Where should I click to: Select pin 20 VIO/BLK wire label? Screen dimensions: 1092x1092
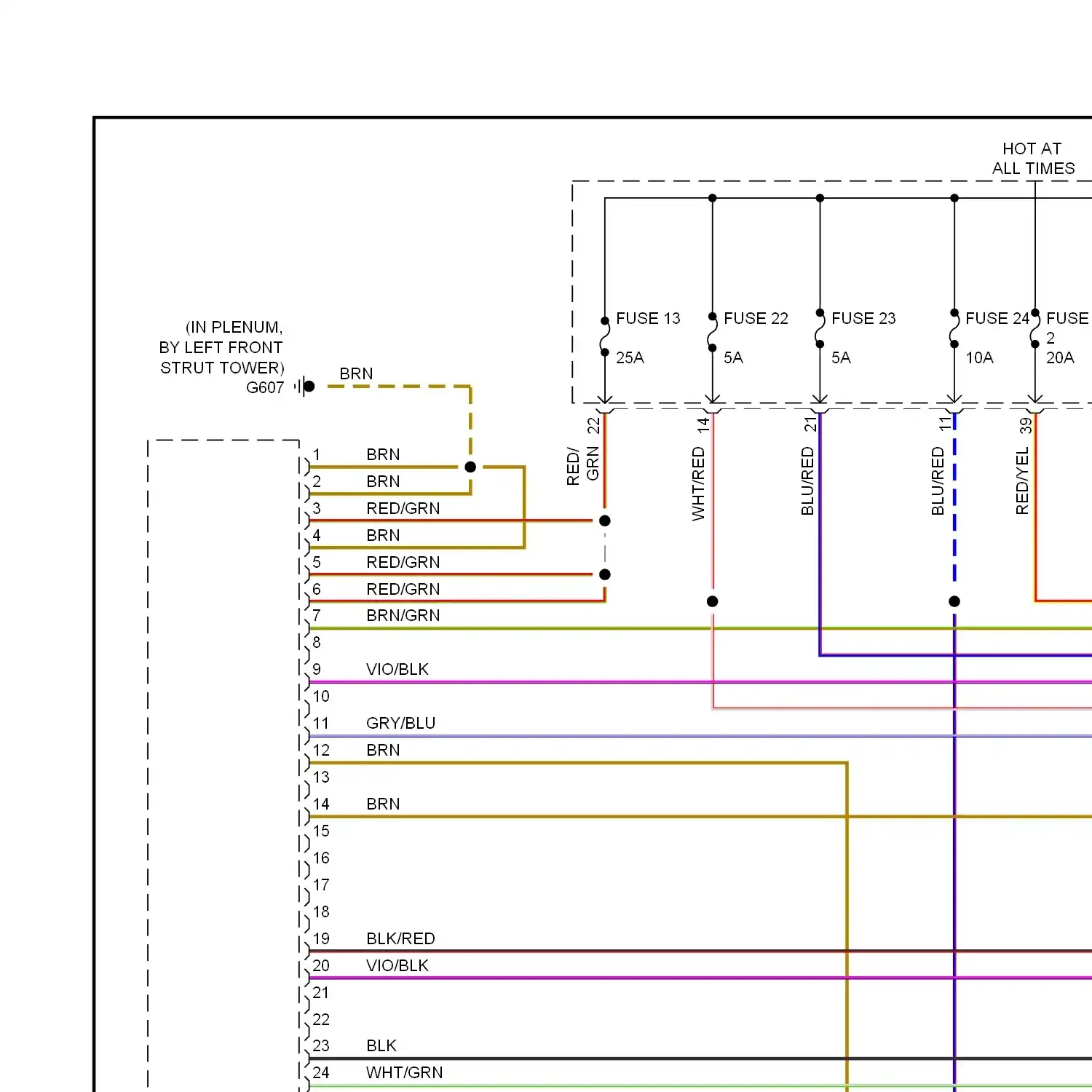(x=397, y=965)
